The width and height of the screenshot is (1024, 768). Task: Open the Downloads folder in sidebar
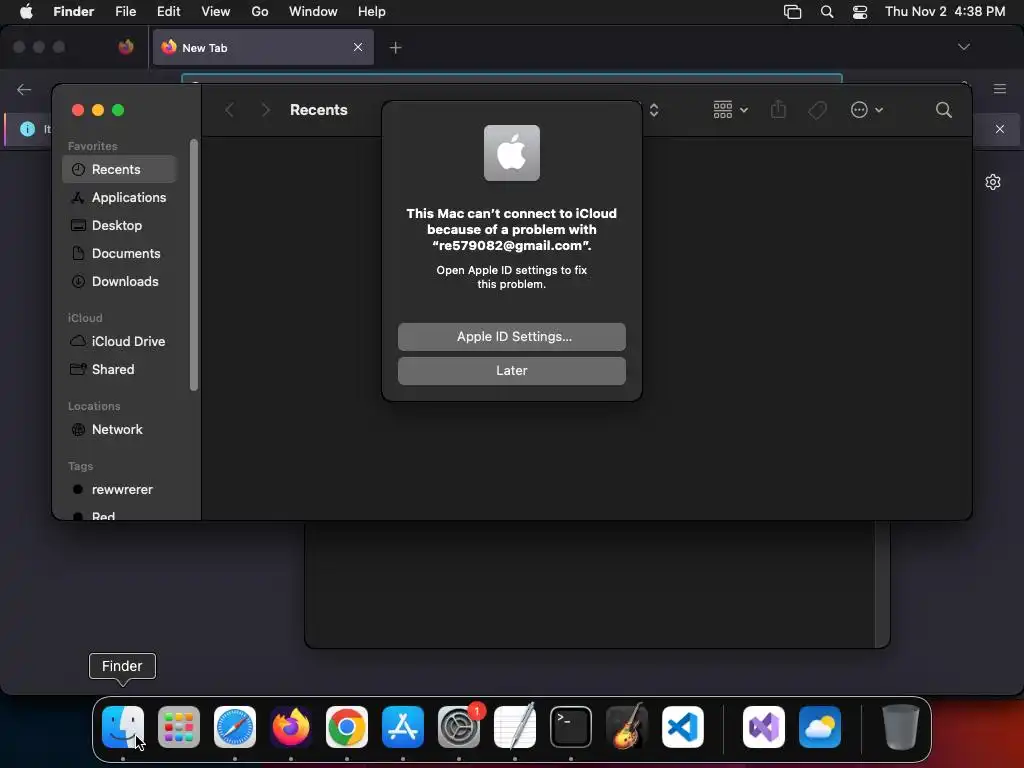coord(120,281)
